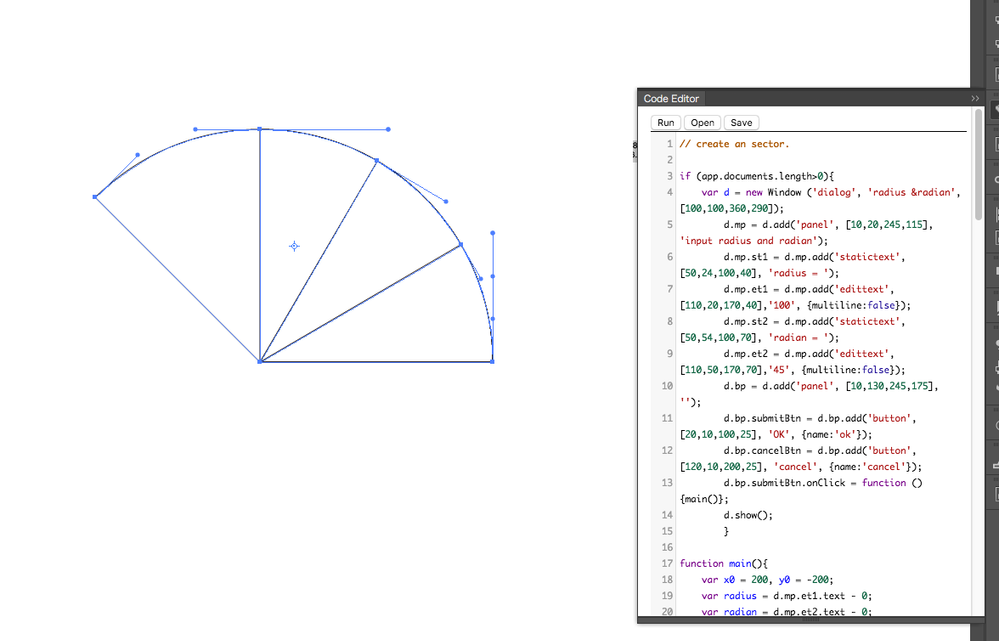Click the string 'input radius and radian'
Image resolution: width=999 pixels, height=641 pixels.
(x=751, y=241)
